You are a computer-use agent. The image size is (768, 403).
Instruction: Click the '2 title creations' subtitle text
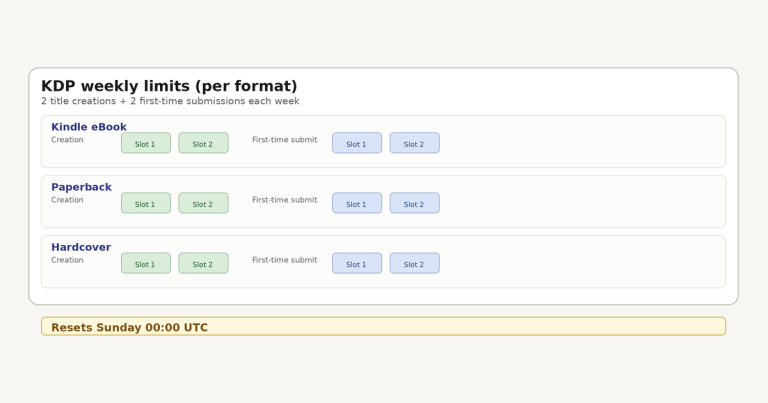pos(170,101)
